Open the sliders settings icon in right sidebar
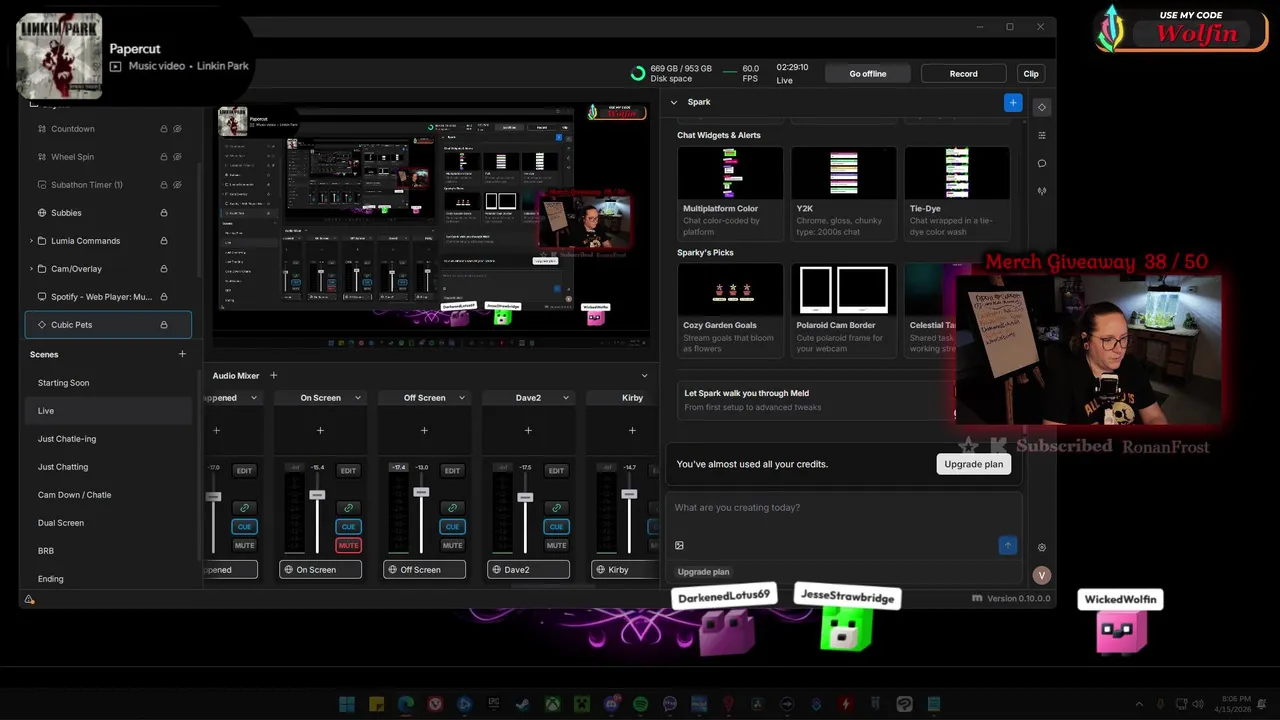Screen dimensions: 1280x720 click(x=1042, y=135)
